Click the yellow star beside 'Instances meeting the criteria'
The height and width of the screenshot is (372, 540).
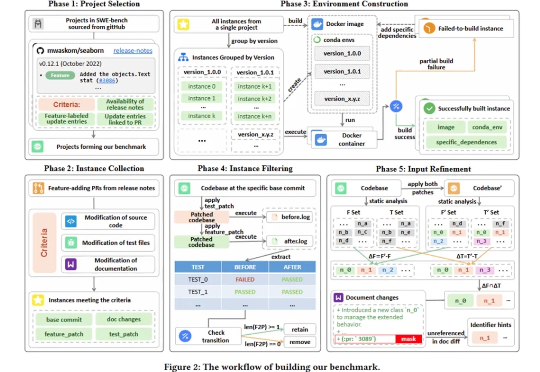point(38,300)
